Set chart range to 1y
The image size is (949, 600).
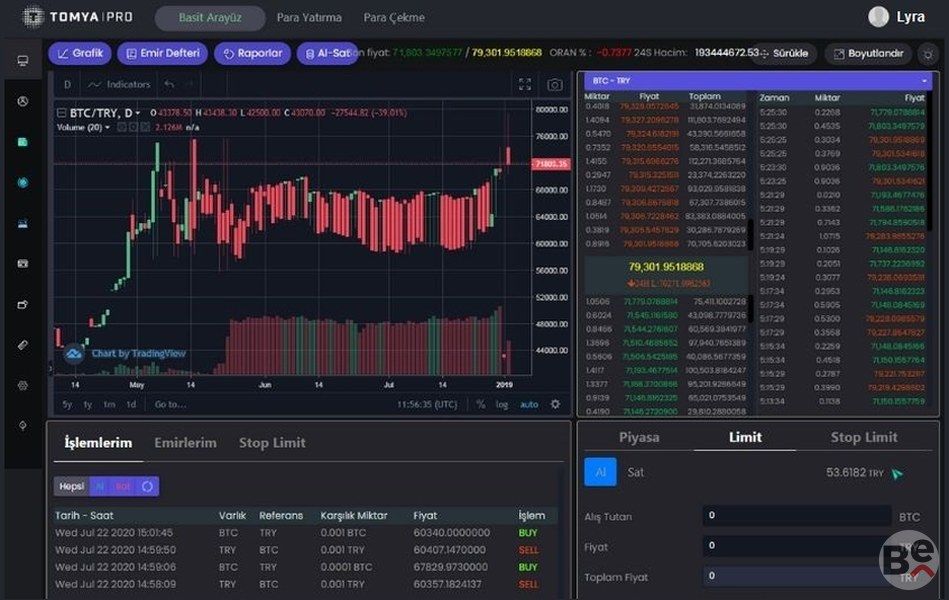point(88,404)
